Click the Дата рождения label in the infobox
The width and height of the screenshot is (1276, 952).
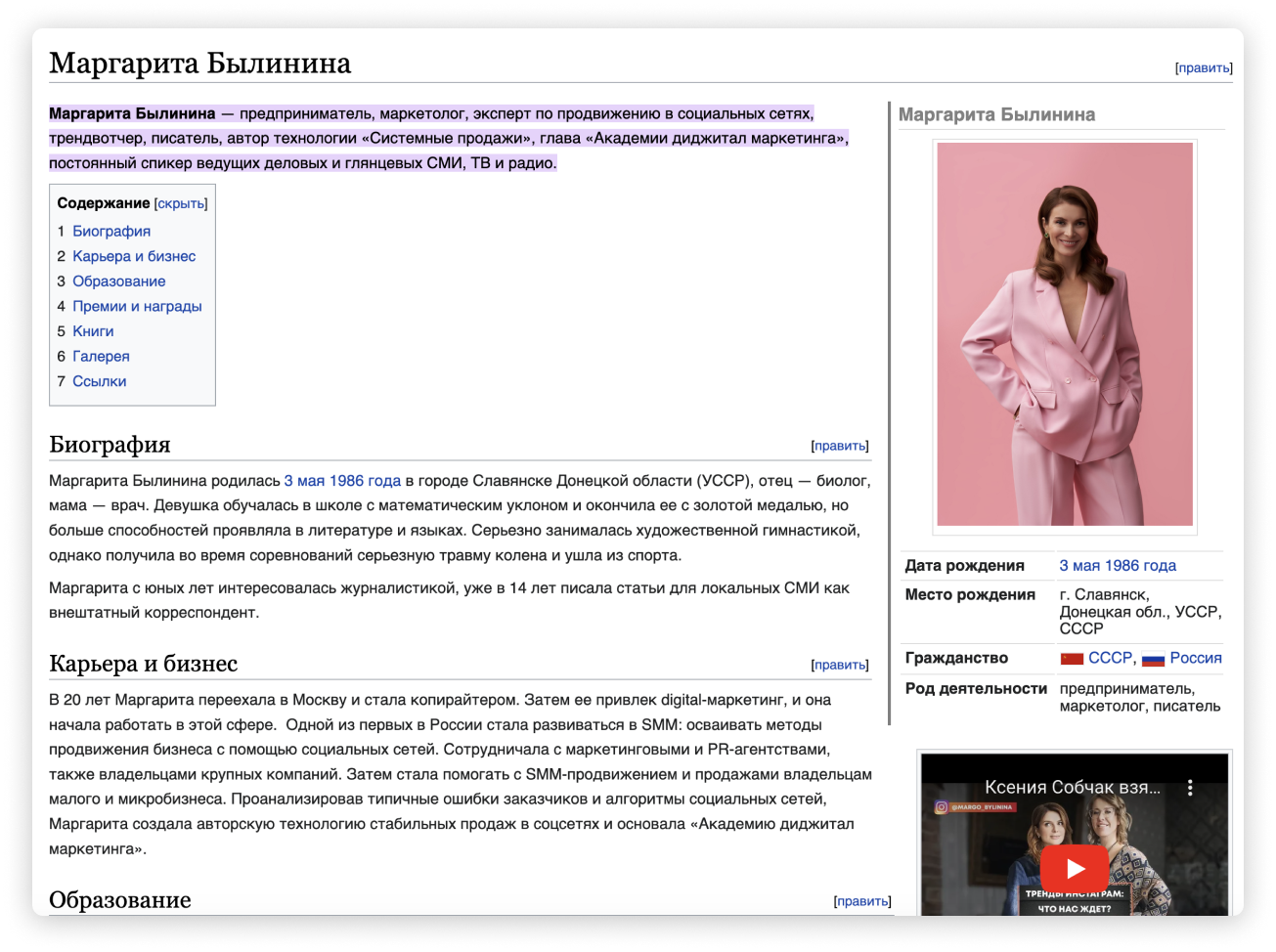click(x=965, y=566)
